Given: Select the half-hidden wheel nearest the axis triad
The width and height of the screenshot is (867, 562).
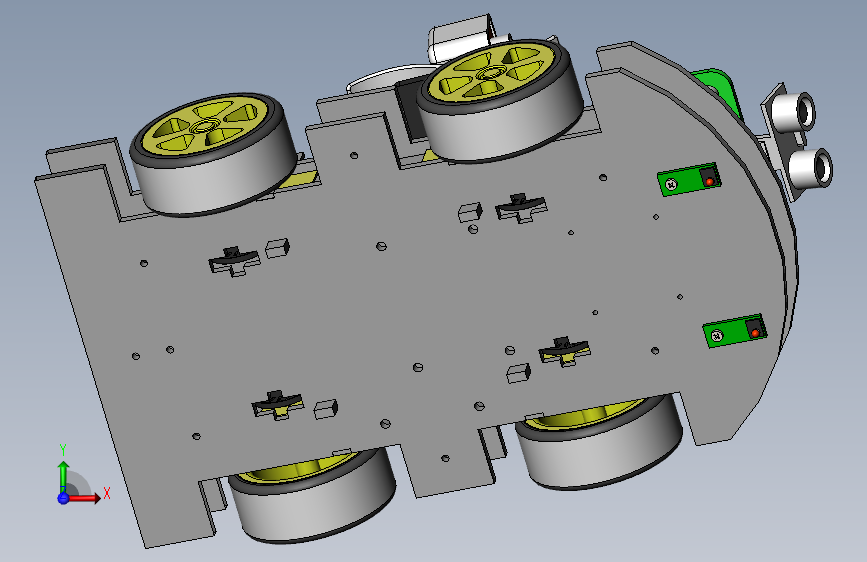Looking at the screenshot, I should point(312,496).
